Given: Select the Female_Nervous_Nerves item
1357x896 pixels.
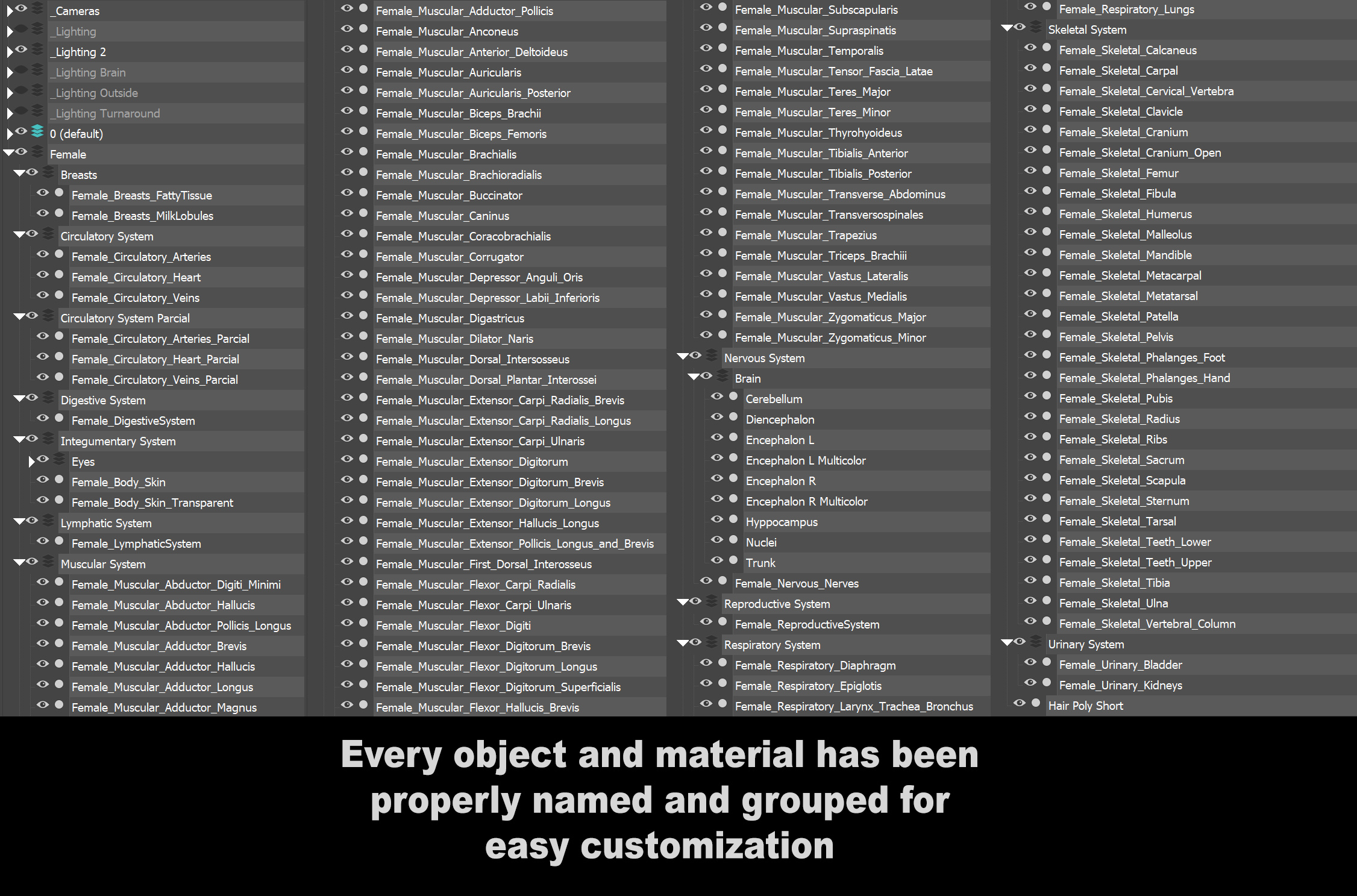Looking at the screenshot, I should pos(797,583).
